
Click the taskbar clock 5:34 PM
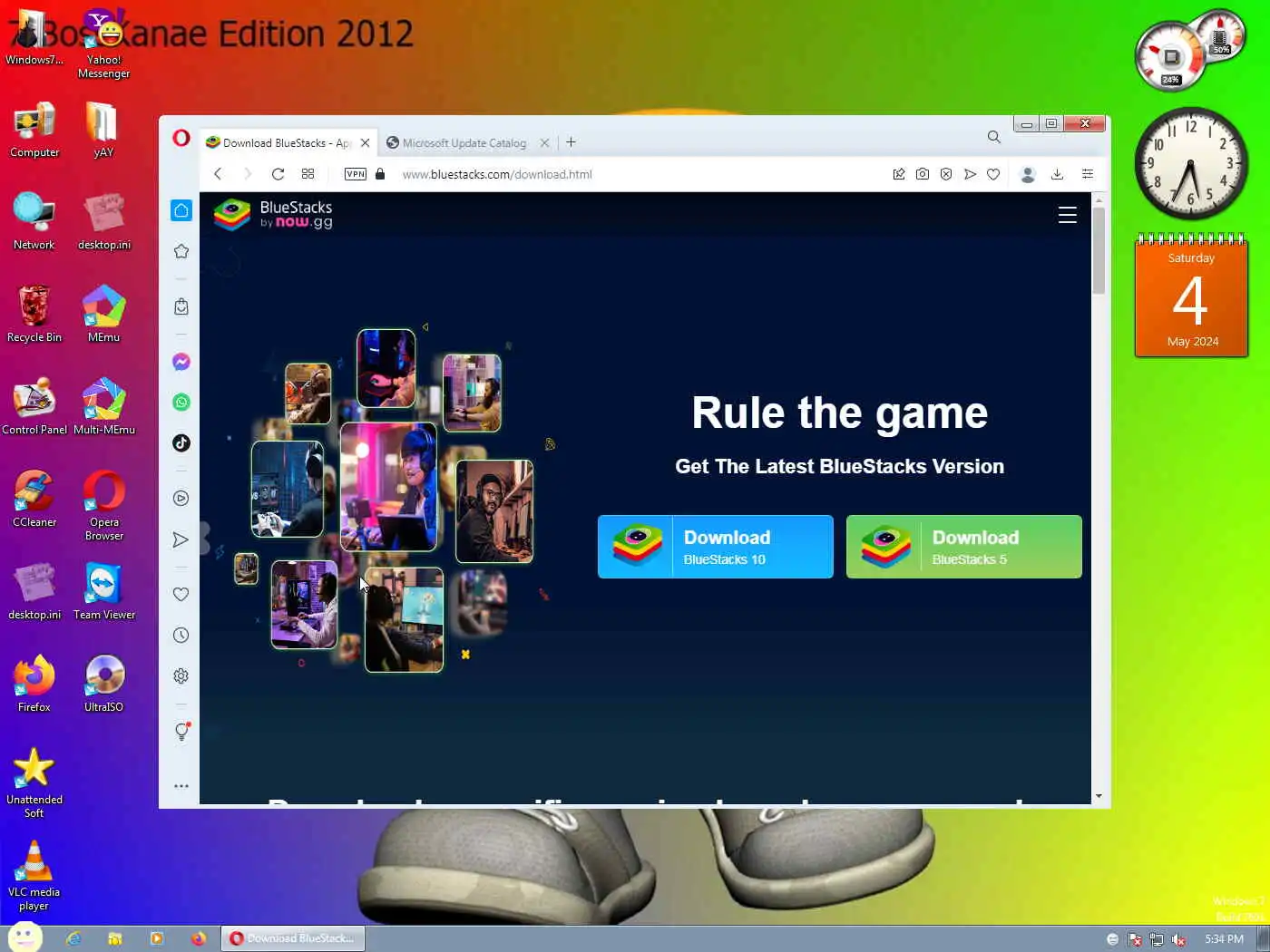(1224, 939)
